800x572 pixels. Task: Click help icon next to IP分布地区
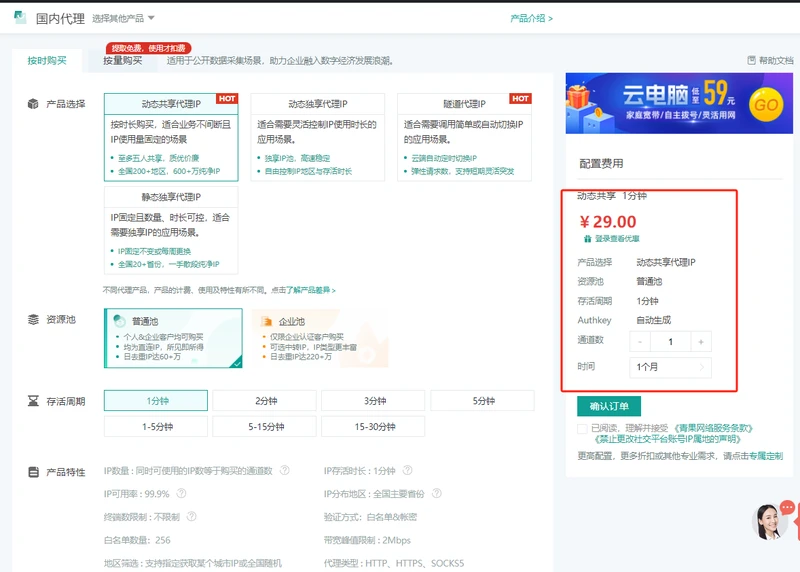point(437,493)
